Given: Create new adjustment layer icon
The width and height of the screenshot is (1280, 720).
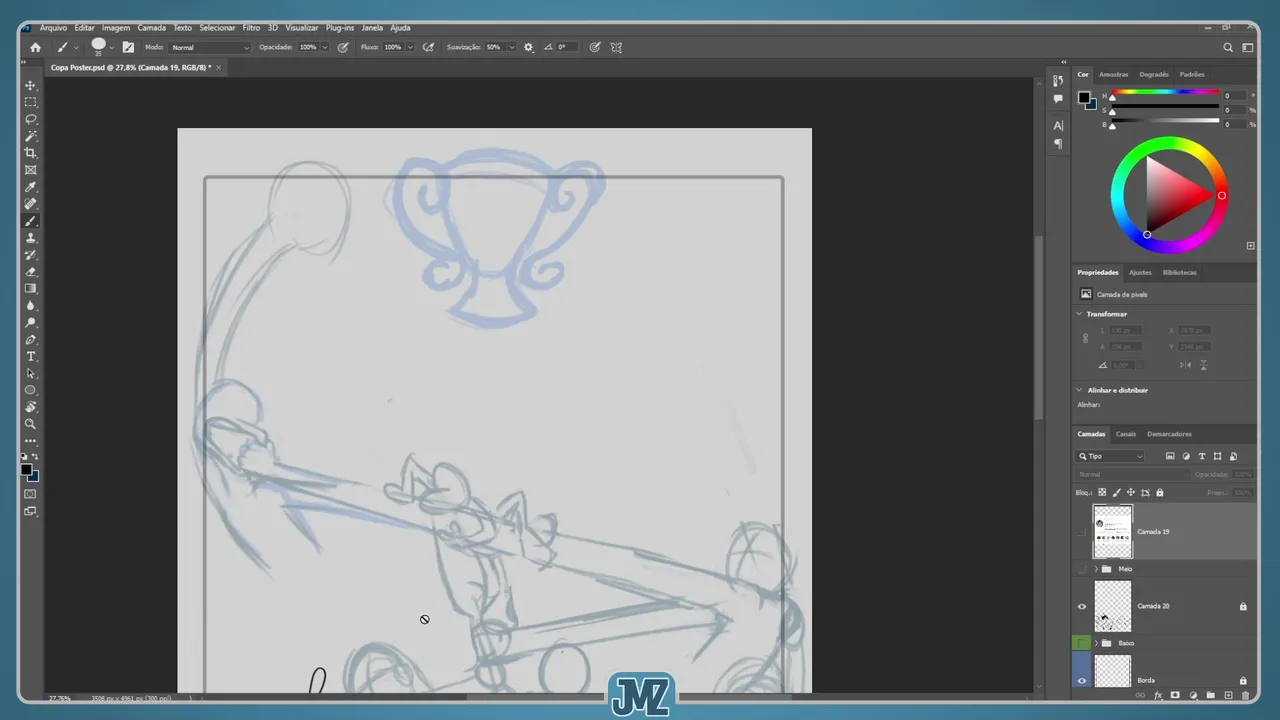Looking at the screenshot, I should pyautogui.click(x=1193, y=695).
